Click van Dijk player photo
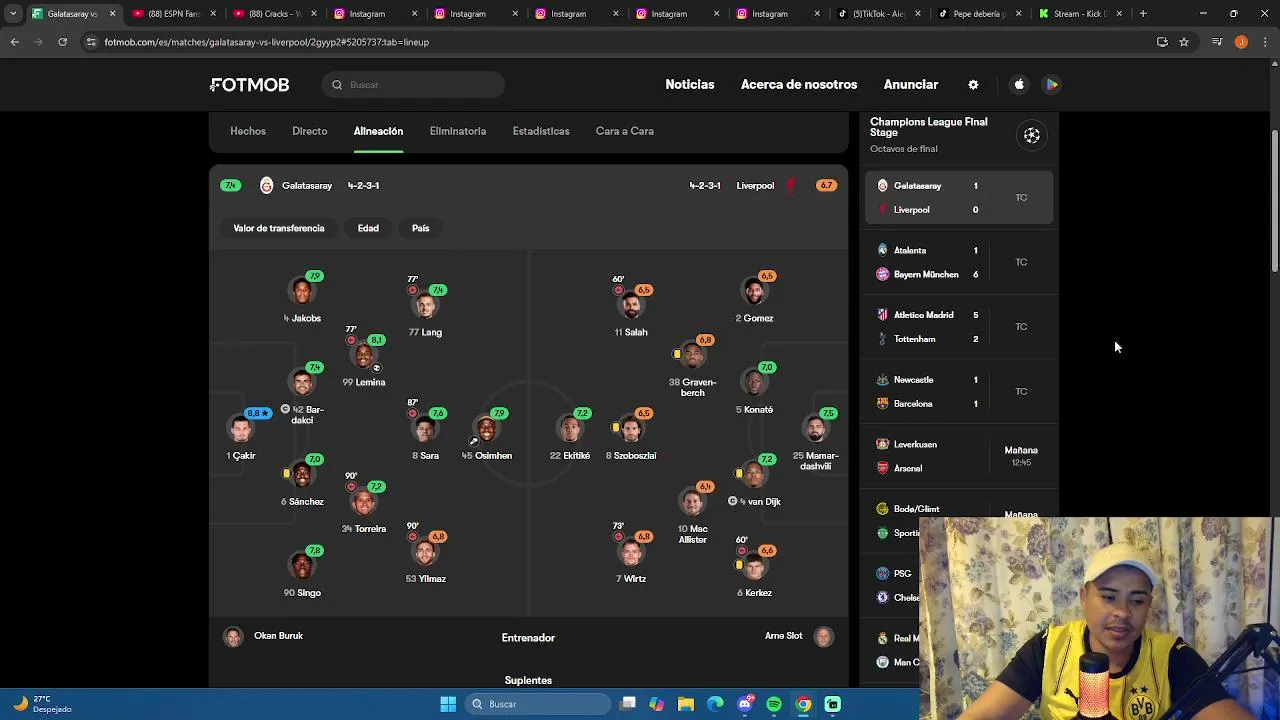1280x720 pixels. (755, 476)
